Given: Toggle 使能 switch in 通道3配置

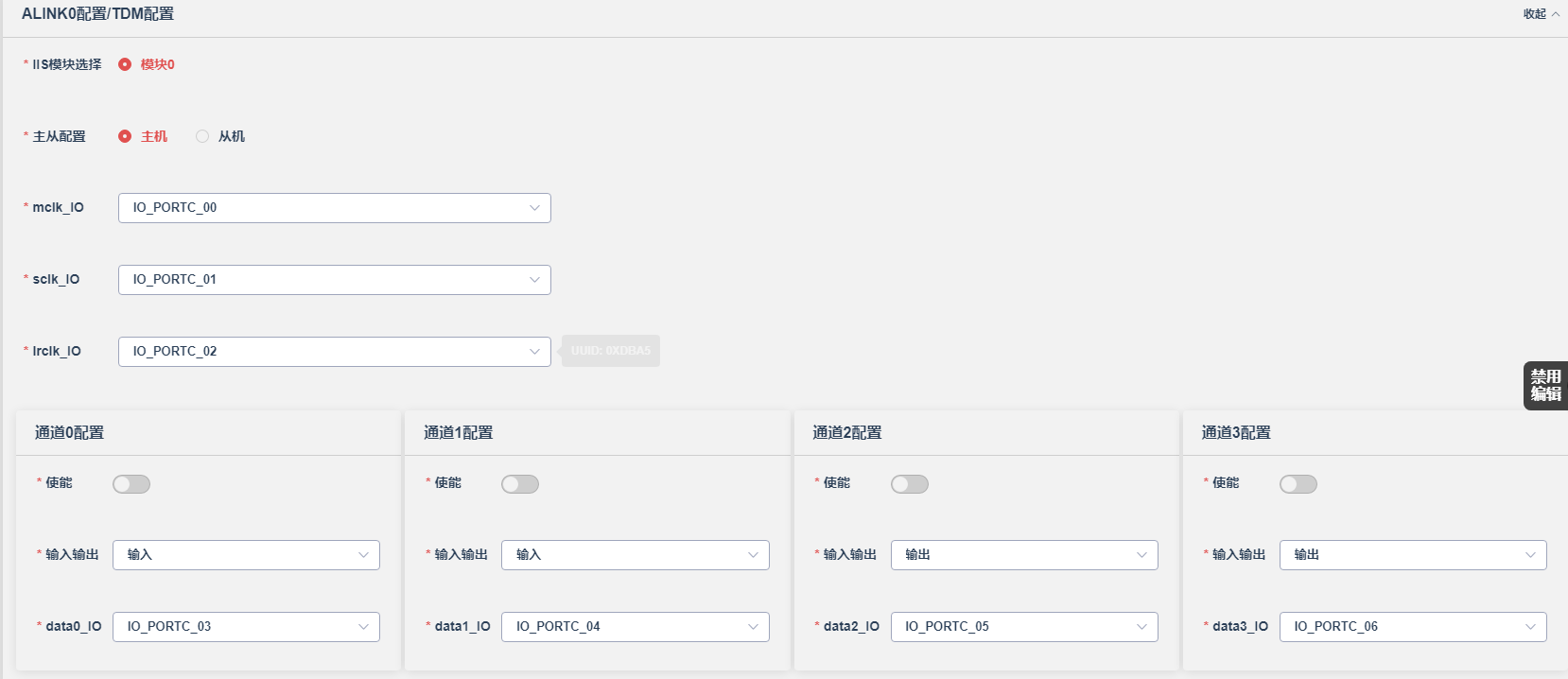Looking at the screenshot, I should coord(1298,484).
